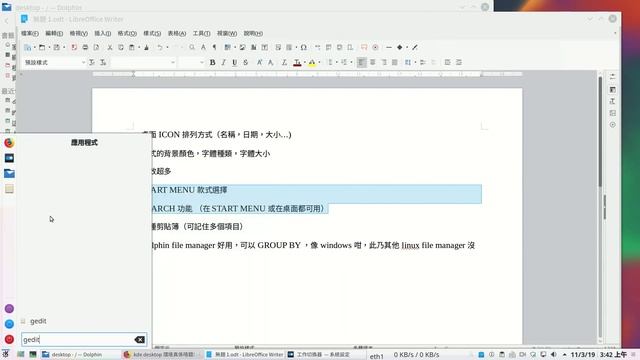Click the Insert line icon

389,47
